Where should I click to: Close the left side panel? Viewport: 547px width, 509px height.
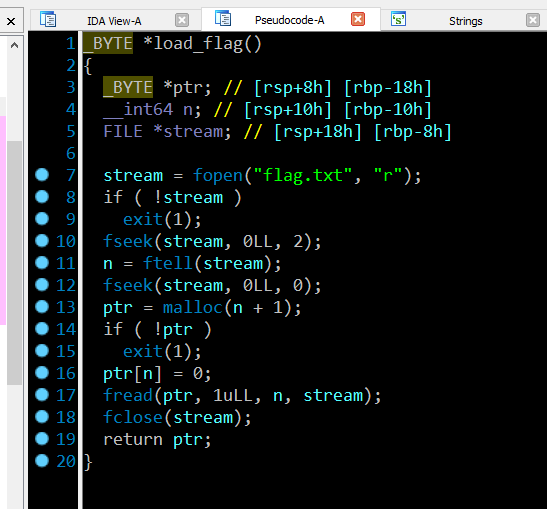tap(11, 21)
